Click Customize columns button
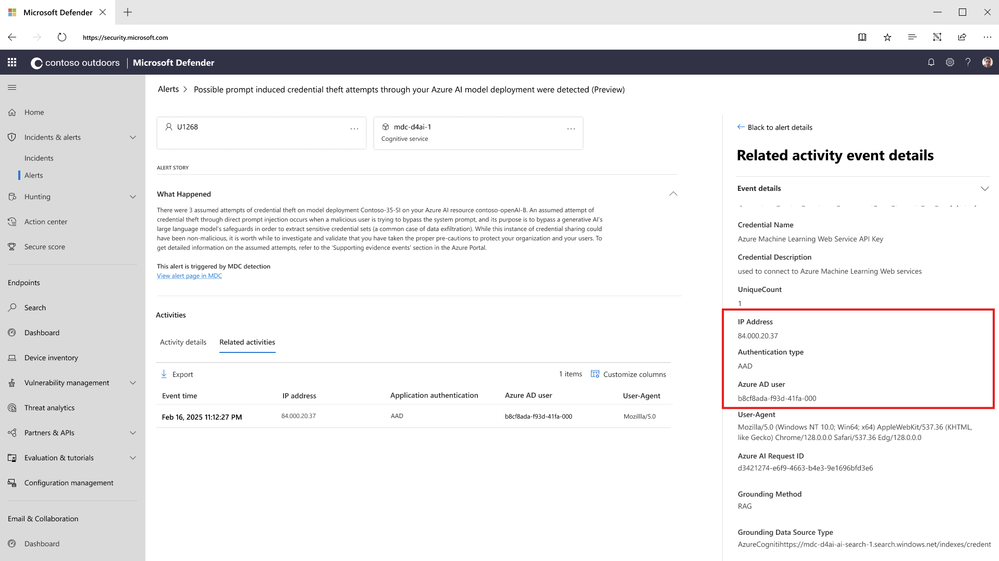Screen dimensions: 999x561 (x=628, y=374)
